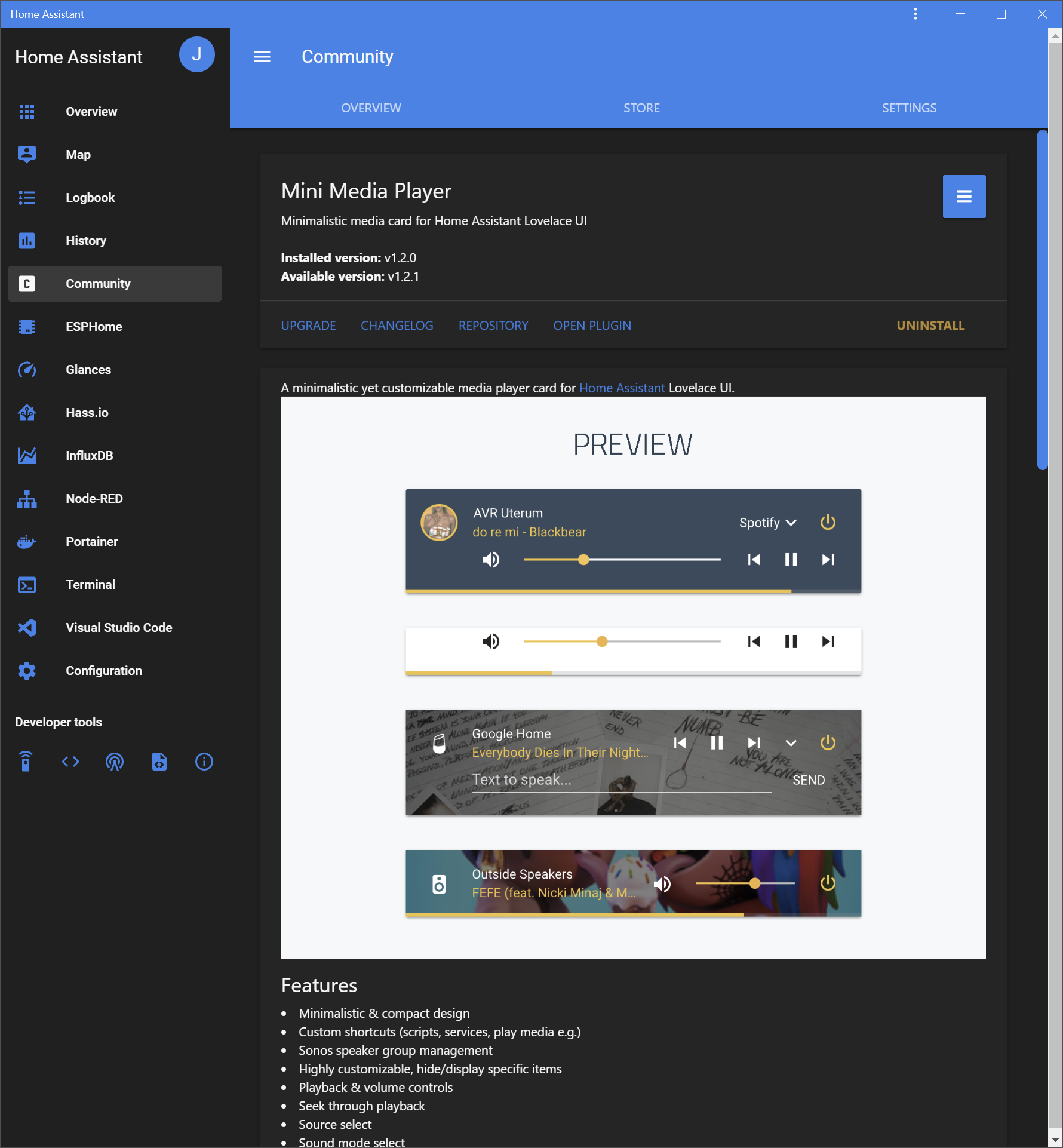Select the Community sidebar entry
The height and width of the screenshot is (1148, 1063).
click(115, 284)
